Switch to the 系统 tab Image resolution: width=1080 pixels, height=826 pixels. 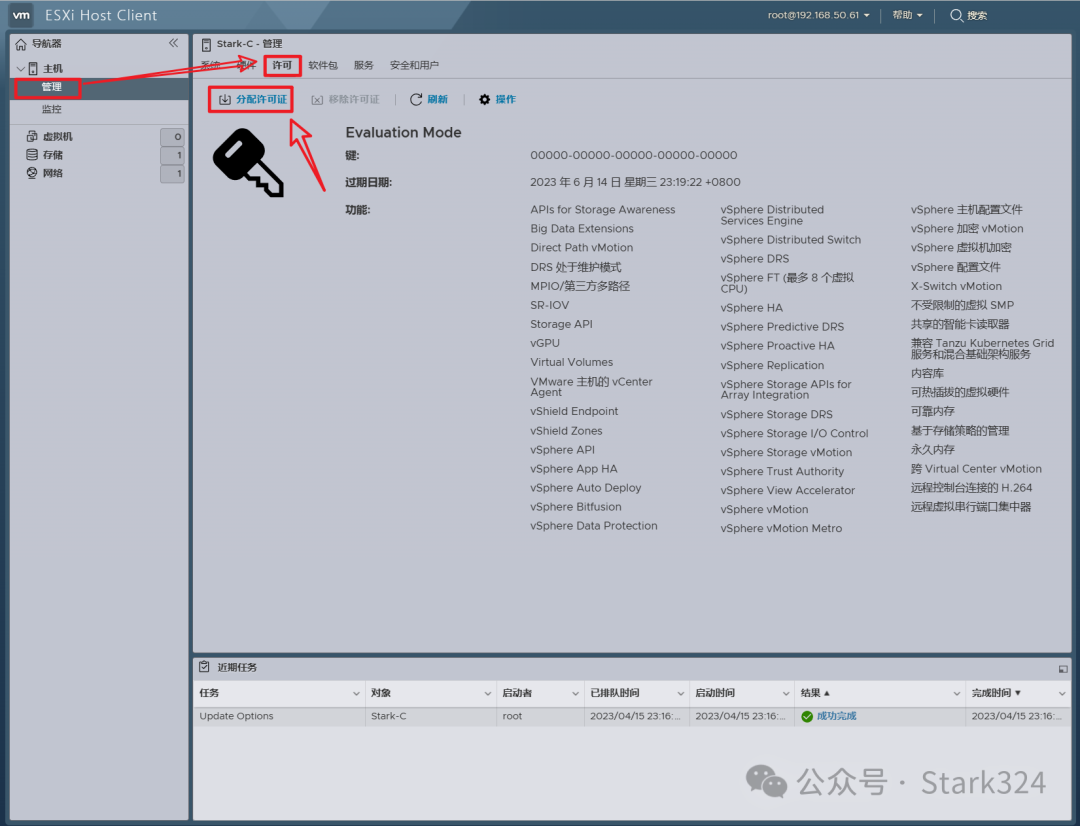click(x=210, y=65)
